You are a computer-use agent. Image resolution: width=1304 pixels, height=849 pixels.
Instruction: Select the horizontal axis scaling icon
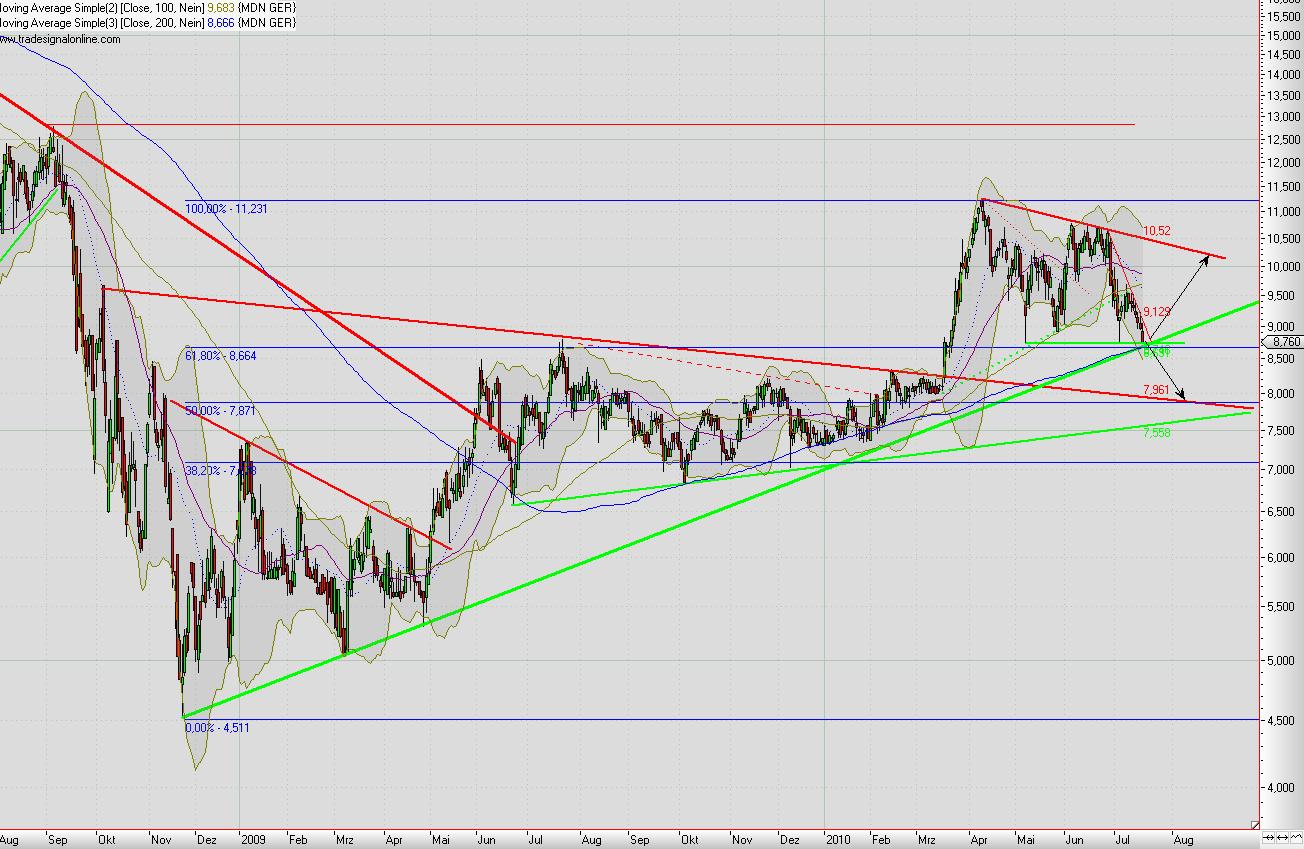tap(1268, 838)
